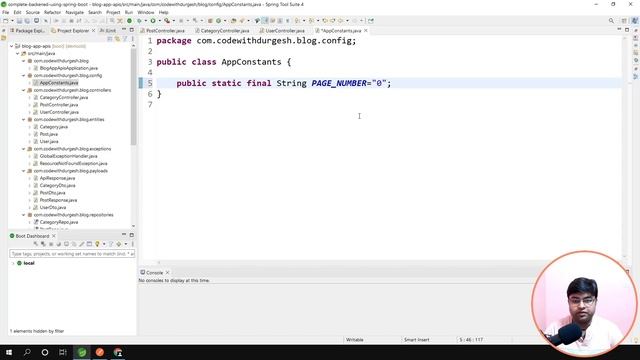Open the Open Perspective icon at top right
Image resolution: width=640 pixels, height=360 pixels.
[x=624, y=21]
